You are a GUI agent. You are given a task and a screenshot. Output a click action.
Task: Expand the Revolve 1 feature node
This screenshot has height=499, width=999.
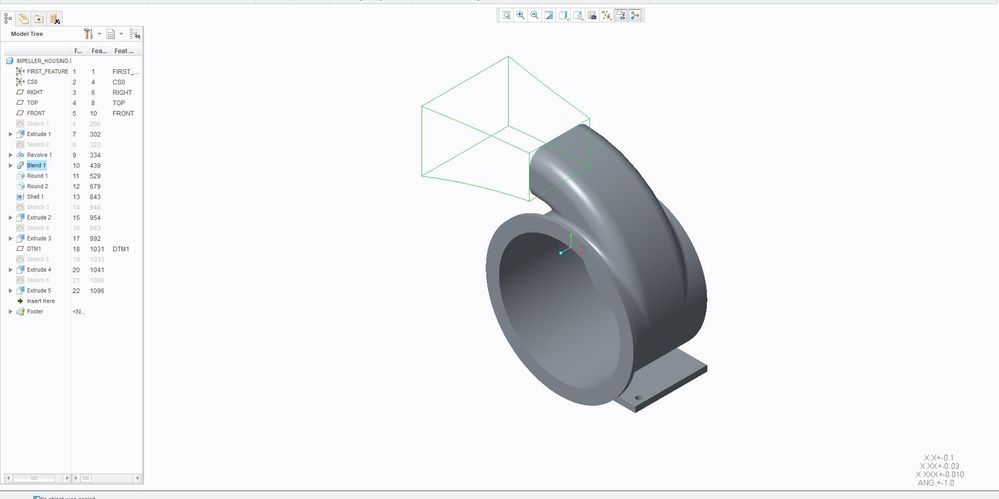[10, 155]
